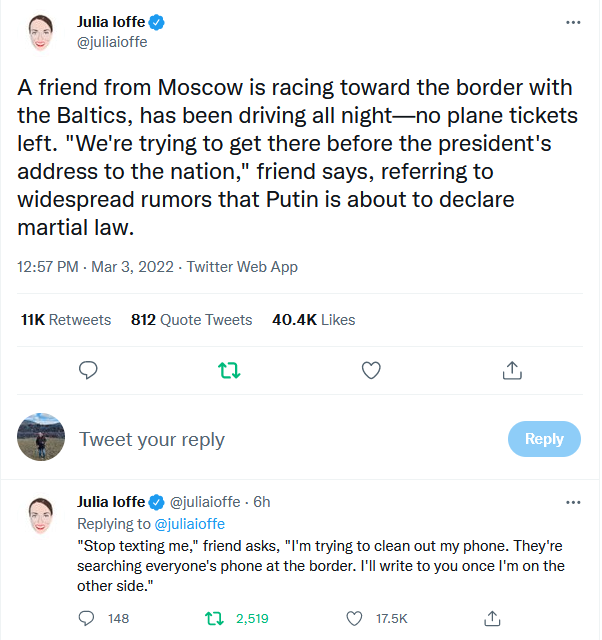This screenshot has width=602, height=640.
Task: View the 812 Quote Tweets list
Action: pos(191,320)
